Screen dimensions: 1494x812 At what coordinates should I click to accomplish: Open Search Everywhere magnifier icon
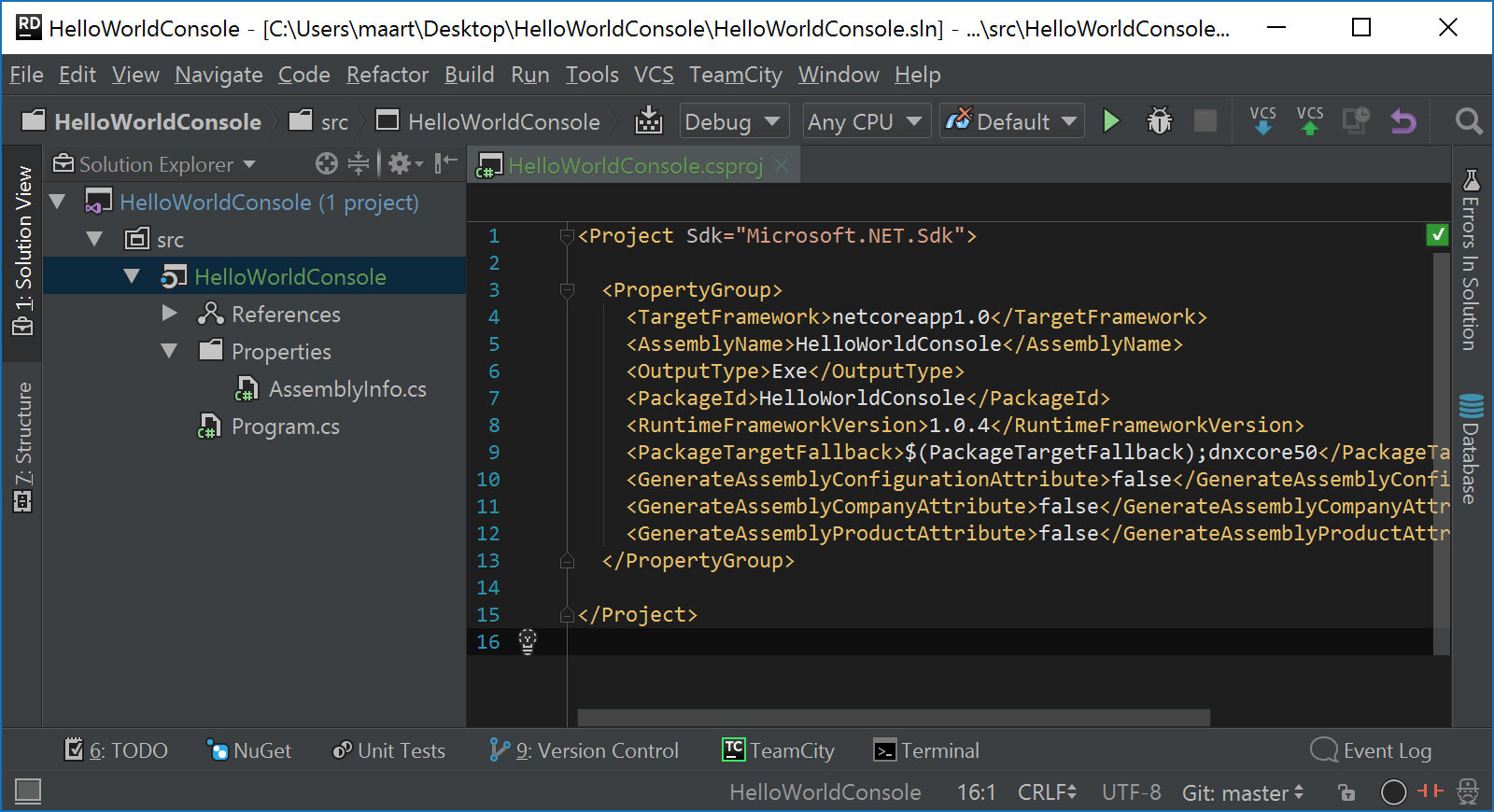point(1469,121)
